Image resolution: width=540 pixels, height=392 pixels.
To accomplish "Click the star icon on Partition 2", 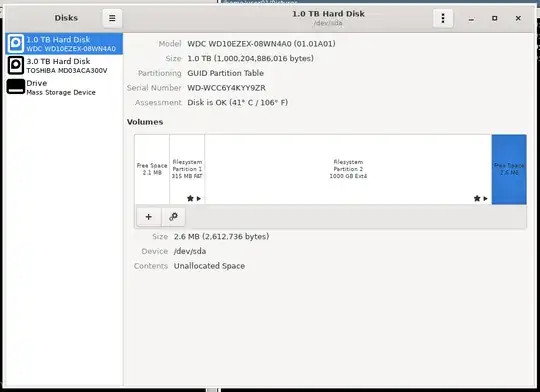I will [x=477, y=198].
